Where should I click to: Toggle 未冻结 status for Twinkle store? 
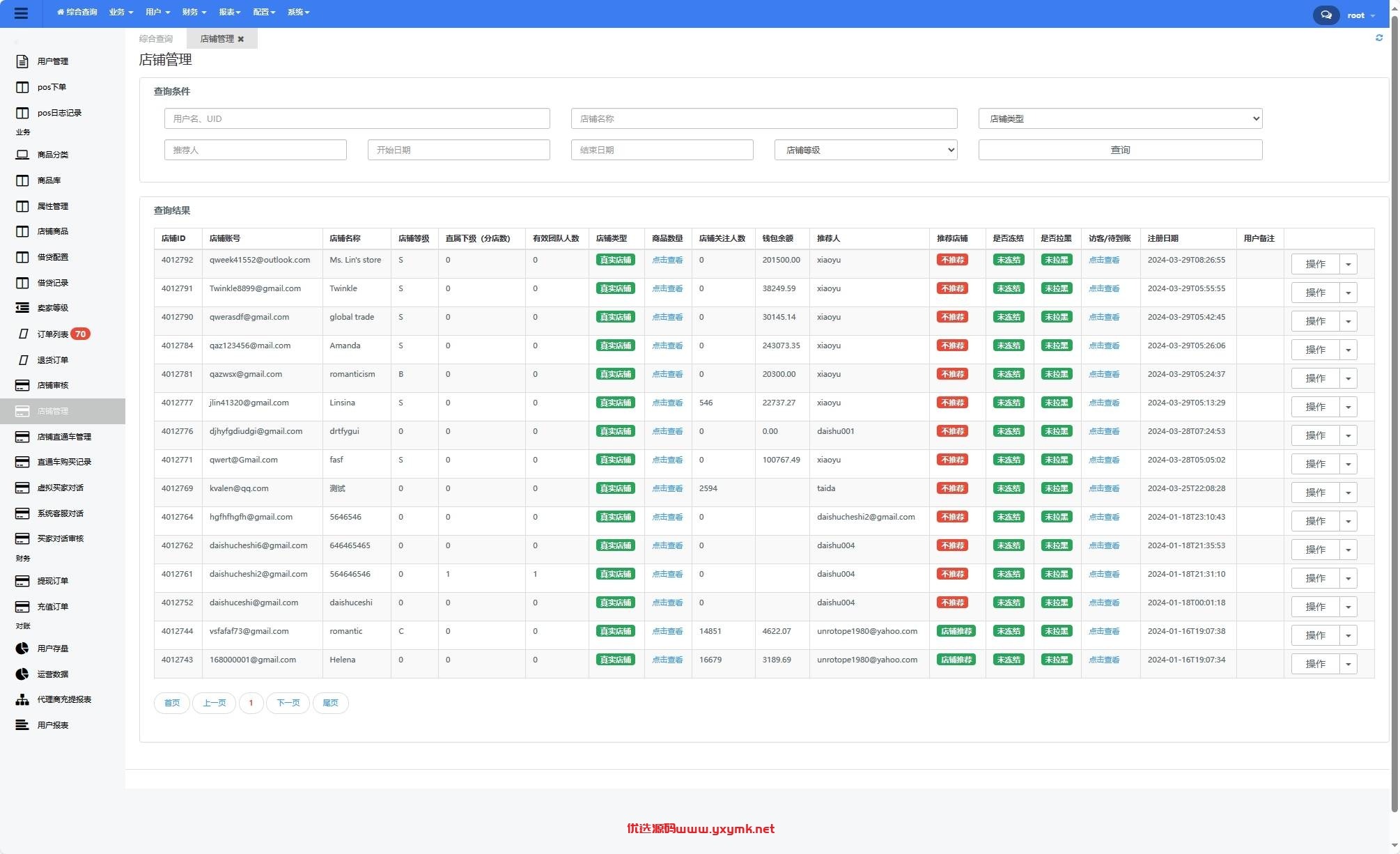[1009, 288]
